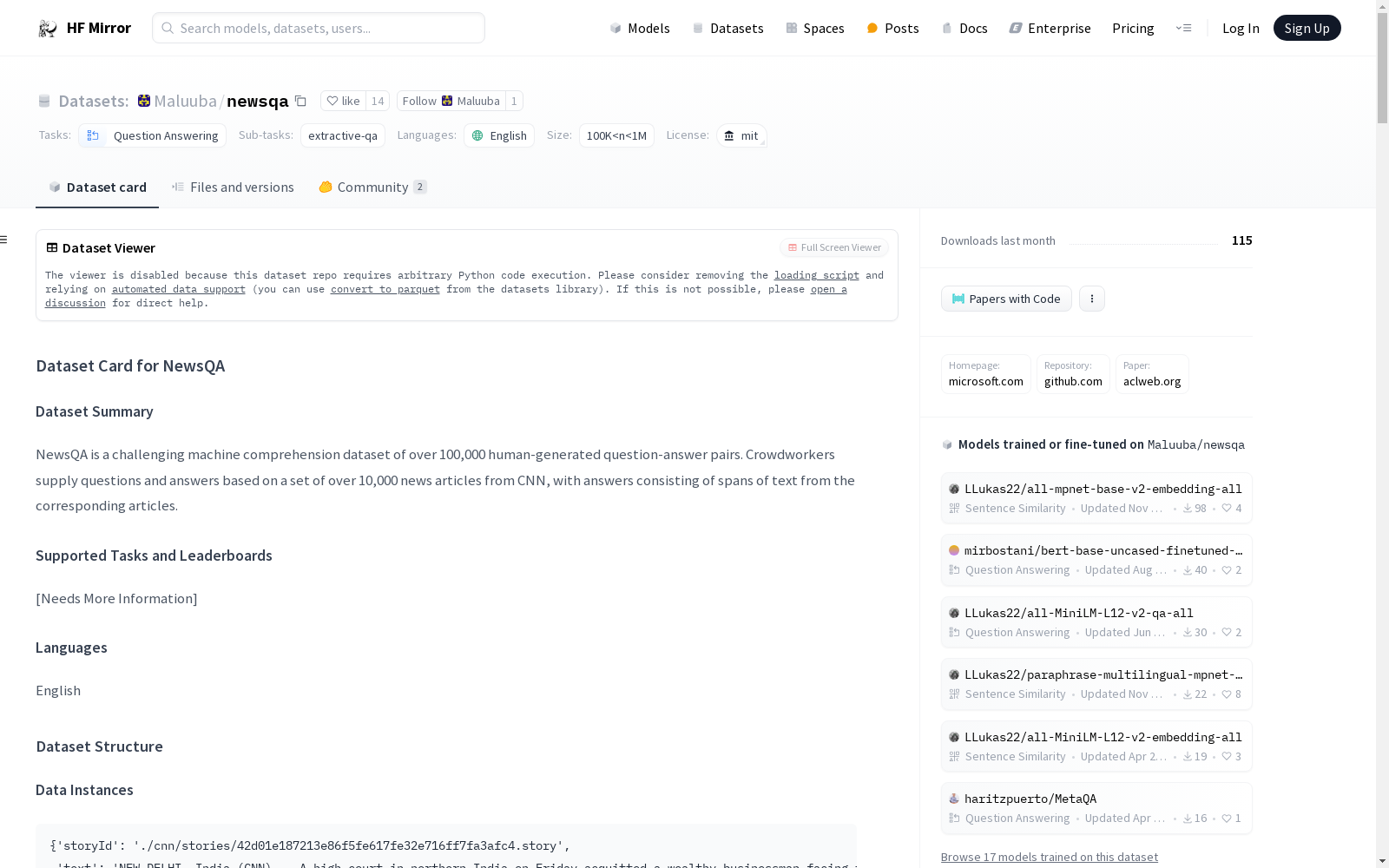This screenshot has height=868, width=1389.
Task: Open the aclweb.org paper link
Action: tap(1152, 374)
